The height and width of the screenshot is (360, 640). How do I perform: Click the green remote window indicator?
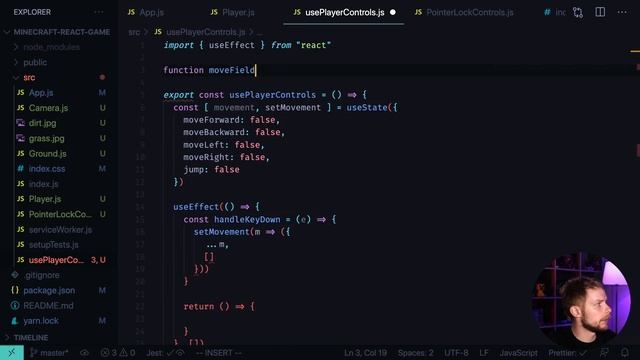[x=11, y=353]
